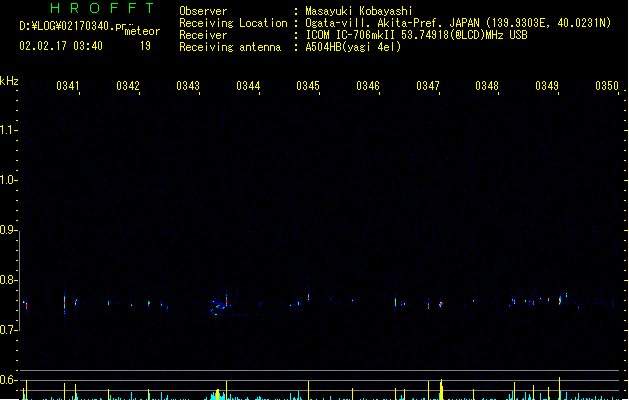Click the 0349 time marker
Image resolution: width=629 pixels, height=400 pixels.
click(547, 86)
